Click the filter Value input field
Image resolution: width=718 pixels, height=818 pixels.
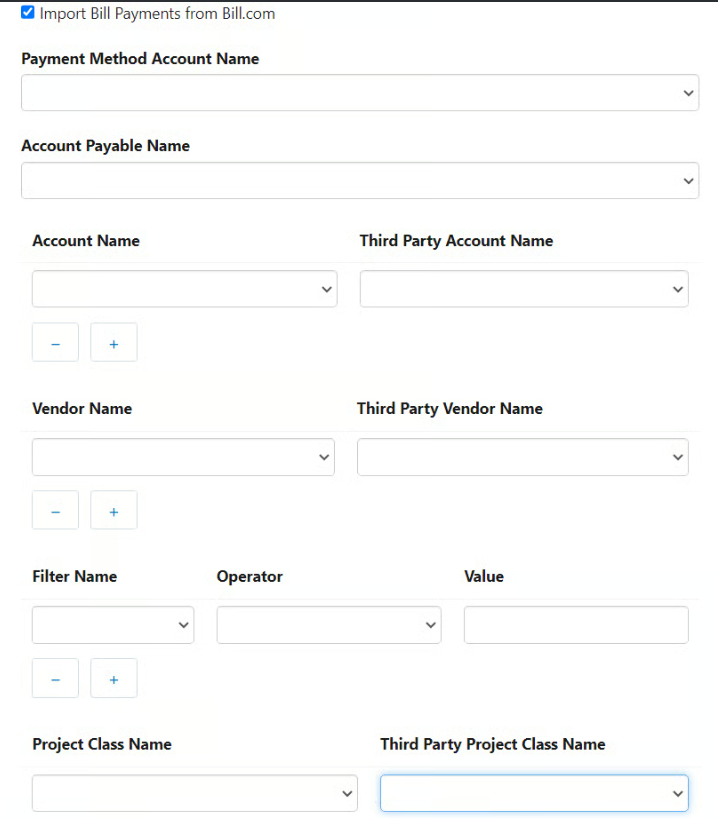click(576, 625)
